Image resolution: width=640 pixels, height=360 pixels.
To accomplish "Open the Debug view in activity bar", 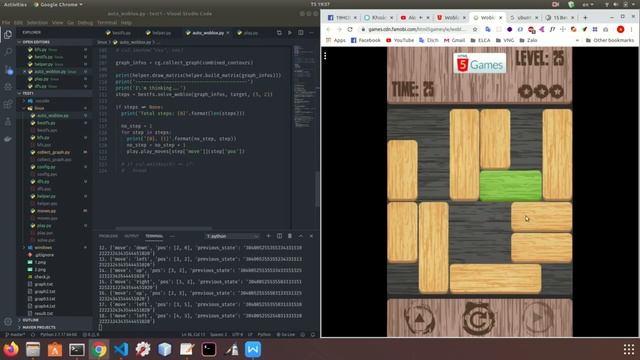I will pos(8,87).
